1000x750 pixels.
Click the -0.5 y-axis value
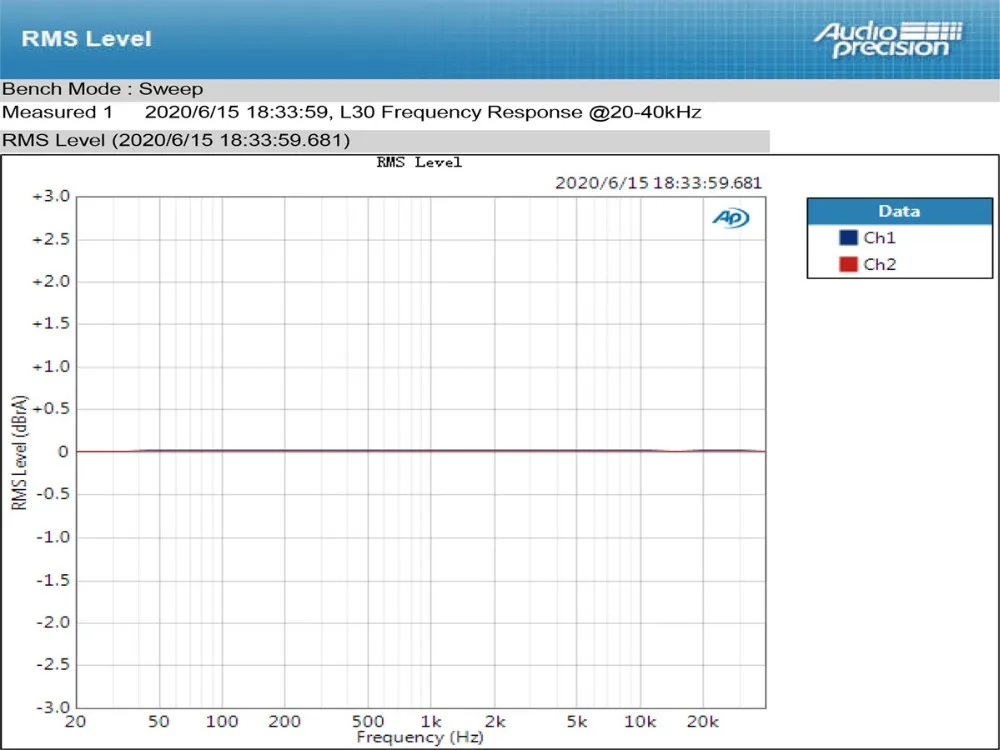tap(53, 494)
